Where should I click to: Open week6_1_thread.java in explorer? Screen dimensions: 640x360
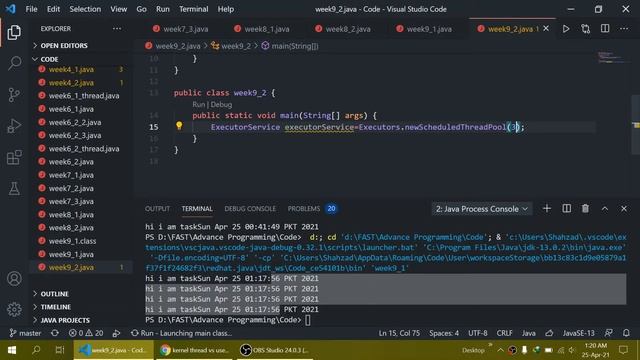(x=84, y=96)
